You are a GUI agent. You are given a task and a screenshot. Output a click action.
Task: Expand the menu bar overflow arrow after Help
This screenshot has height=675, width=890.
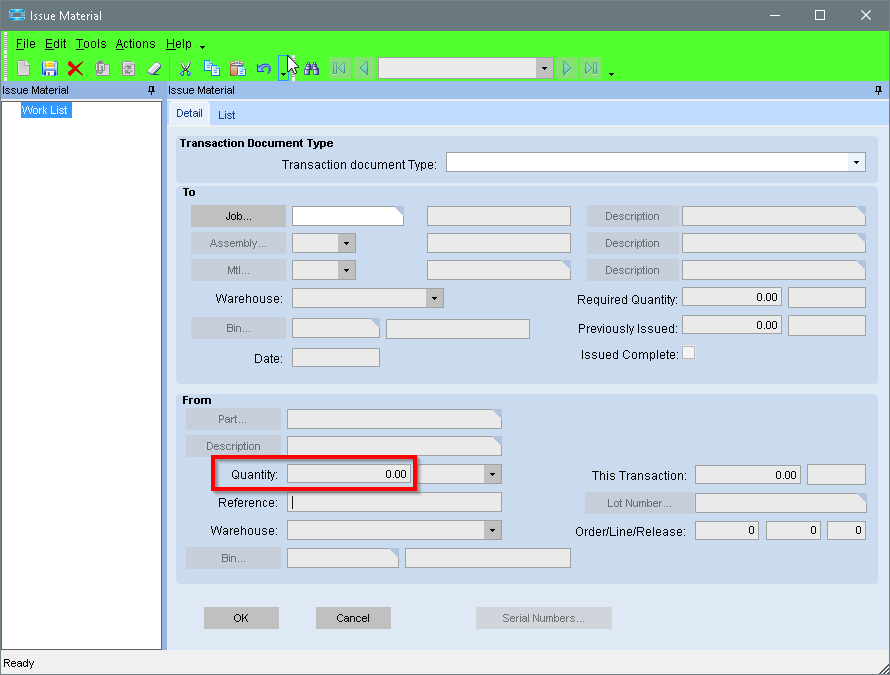point(203,47)
